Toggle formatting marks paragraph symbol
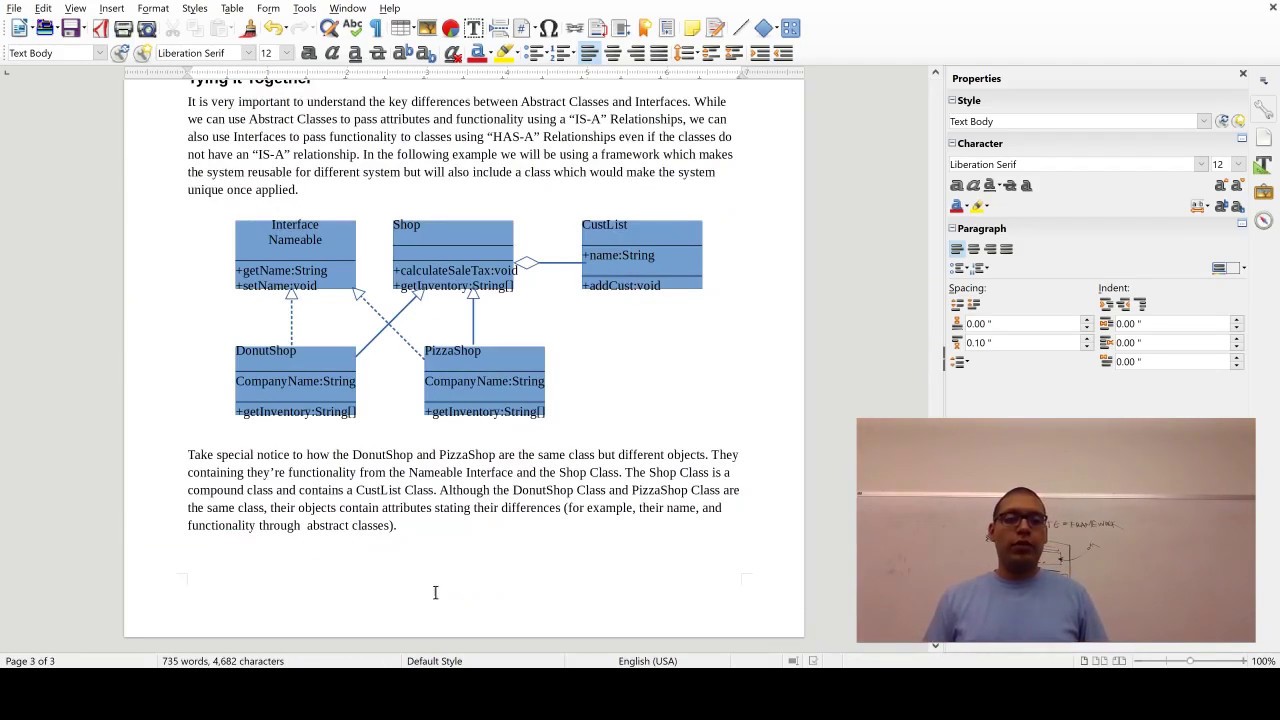Viewport: 1280px width, 720px height. coord(376,28)
